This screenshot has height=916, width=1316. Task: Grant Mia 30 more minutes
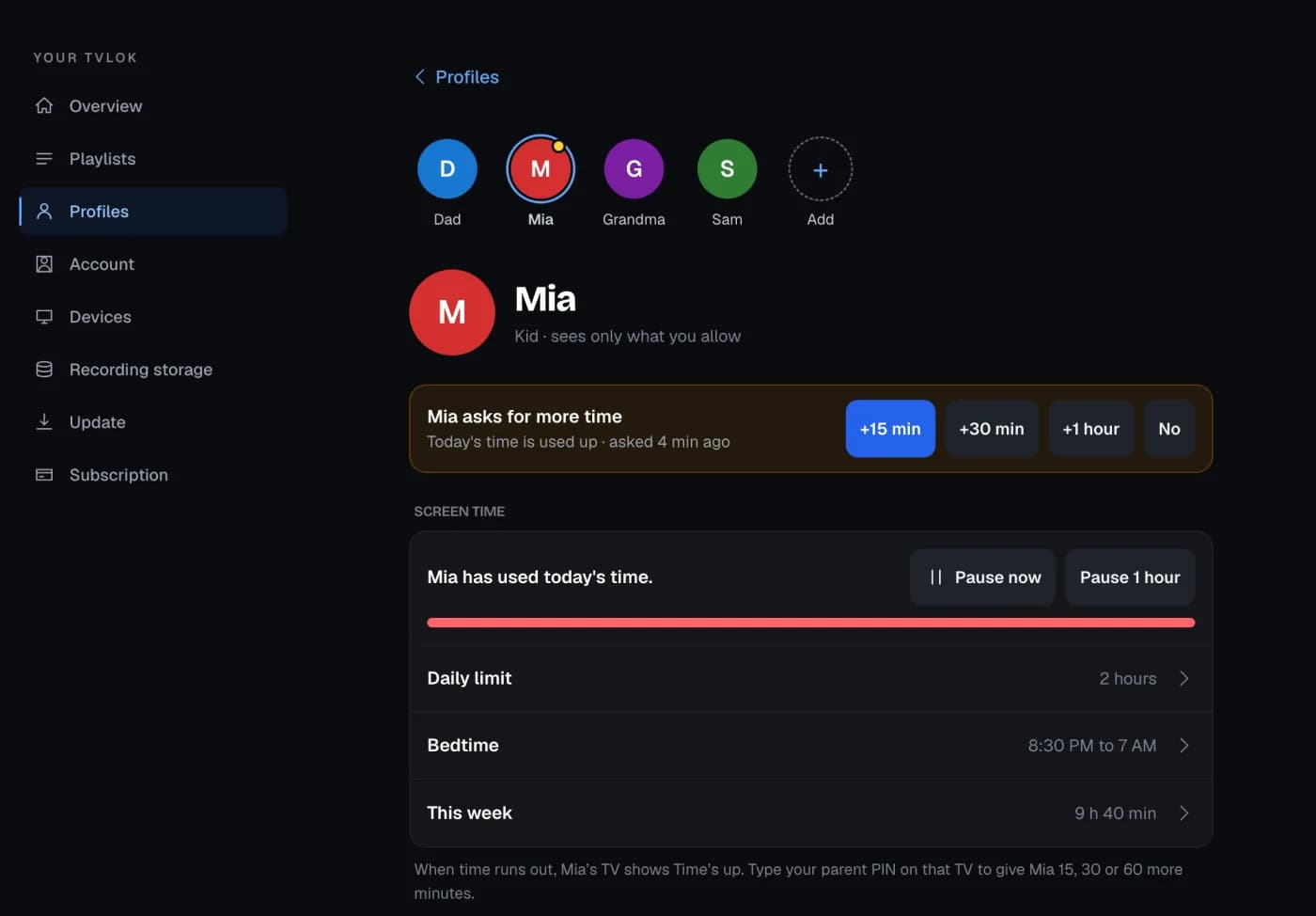[x=992, y=429]
